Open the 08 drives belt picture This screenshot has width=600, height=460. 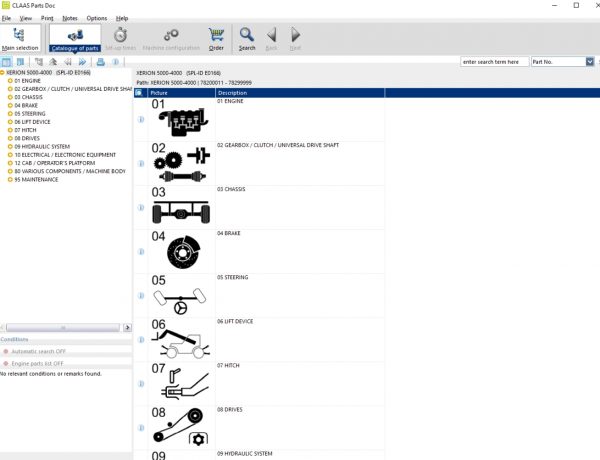coord(181,428)
